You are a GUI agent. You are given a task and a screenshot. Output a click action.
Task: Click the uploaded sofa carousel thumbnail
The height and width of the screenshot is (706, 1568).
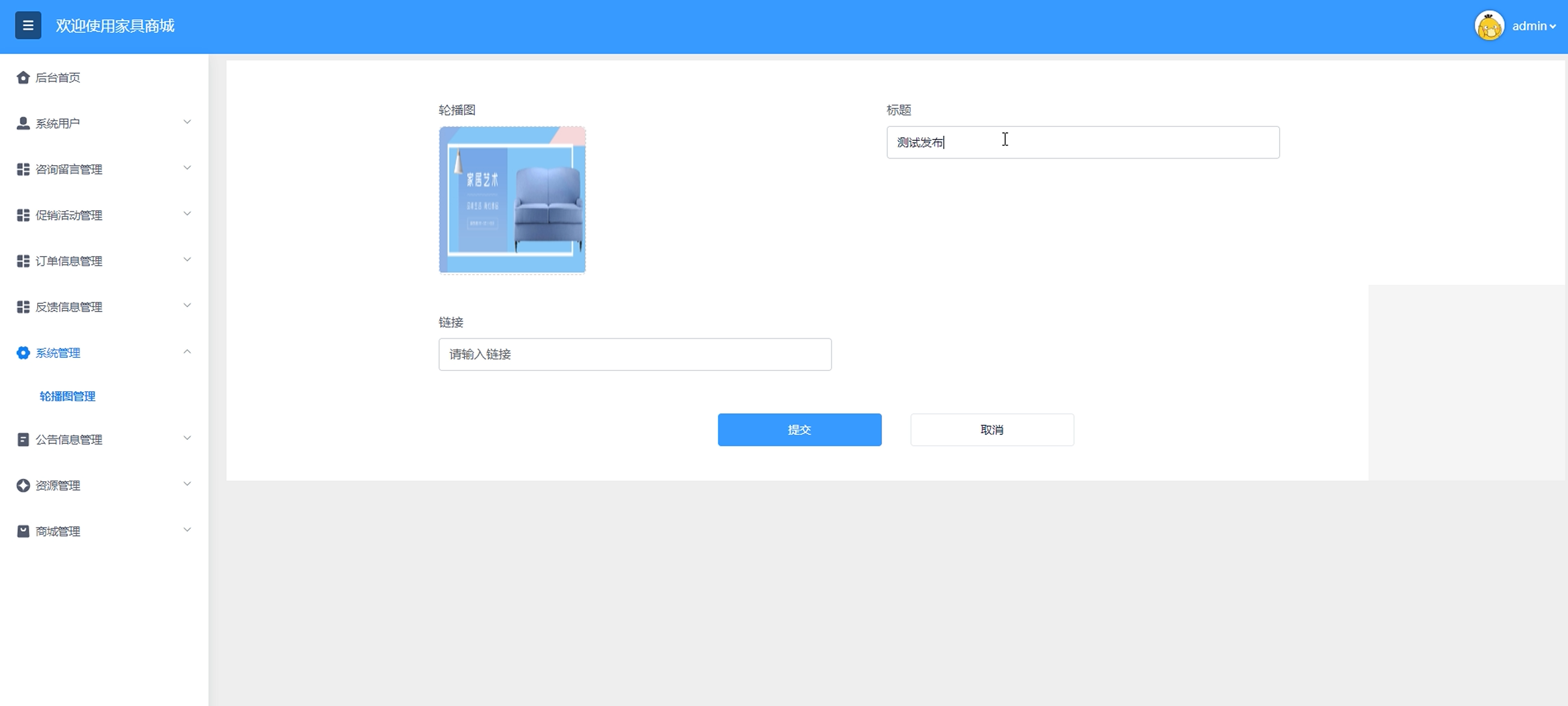[512, 200]
